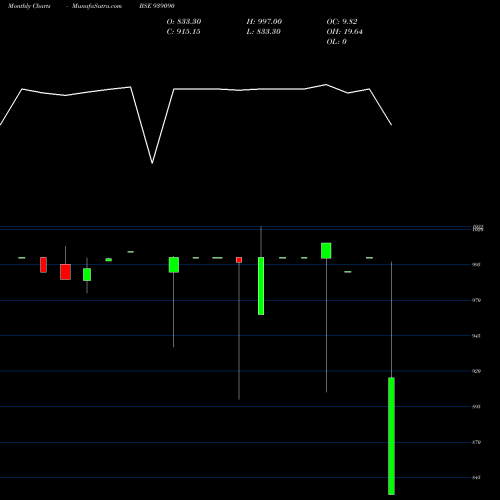Select the low value "L: 833.30"

click(263, 32)
